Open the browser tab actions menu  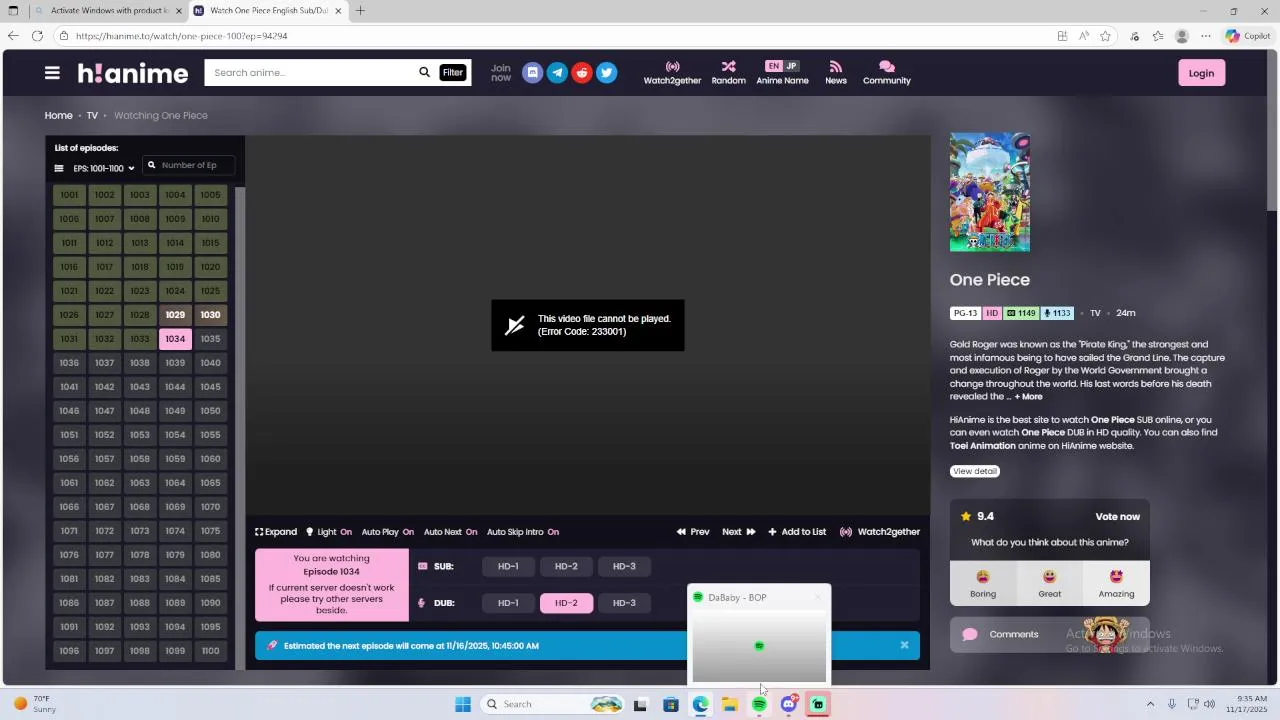13,11
